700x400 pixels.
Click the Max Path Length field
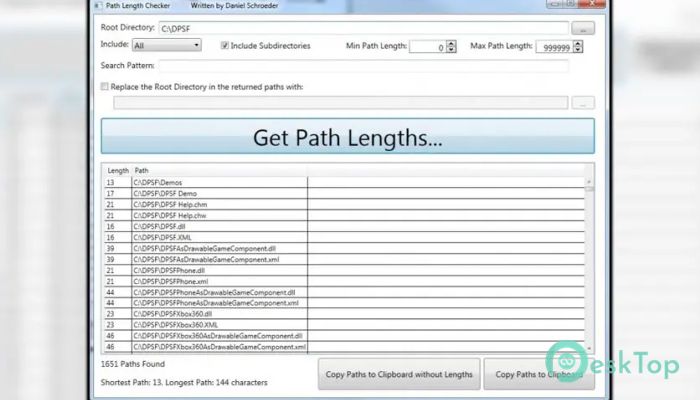554,47
